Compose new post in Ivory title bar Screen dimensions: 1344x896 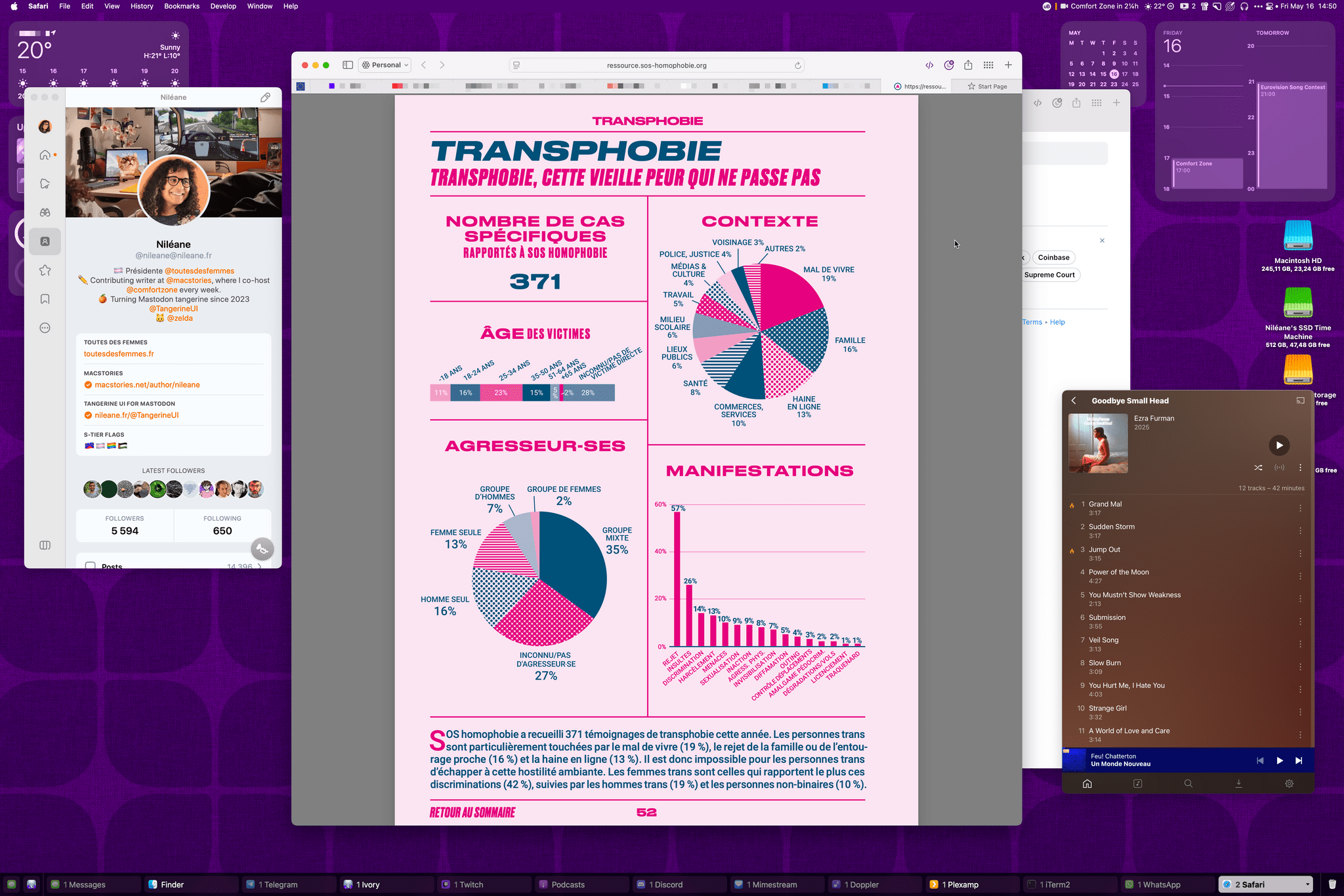pyautogui.click(x=265, y=97)
